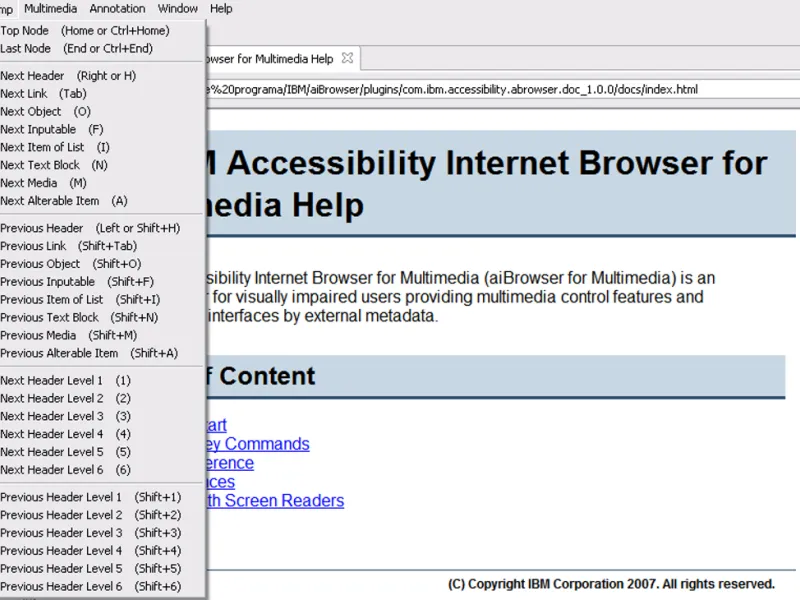800x600 pixels.
Task: Choose Previous Media (Shift+M)
Action: coord(102,335)
